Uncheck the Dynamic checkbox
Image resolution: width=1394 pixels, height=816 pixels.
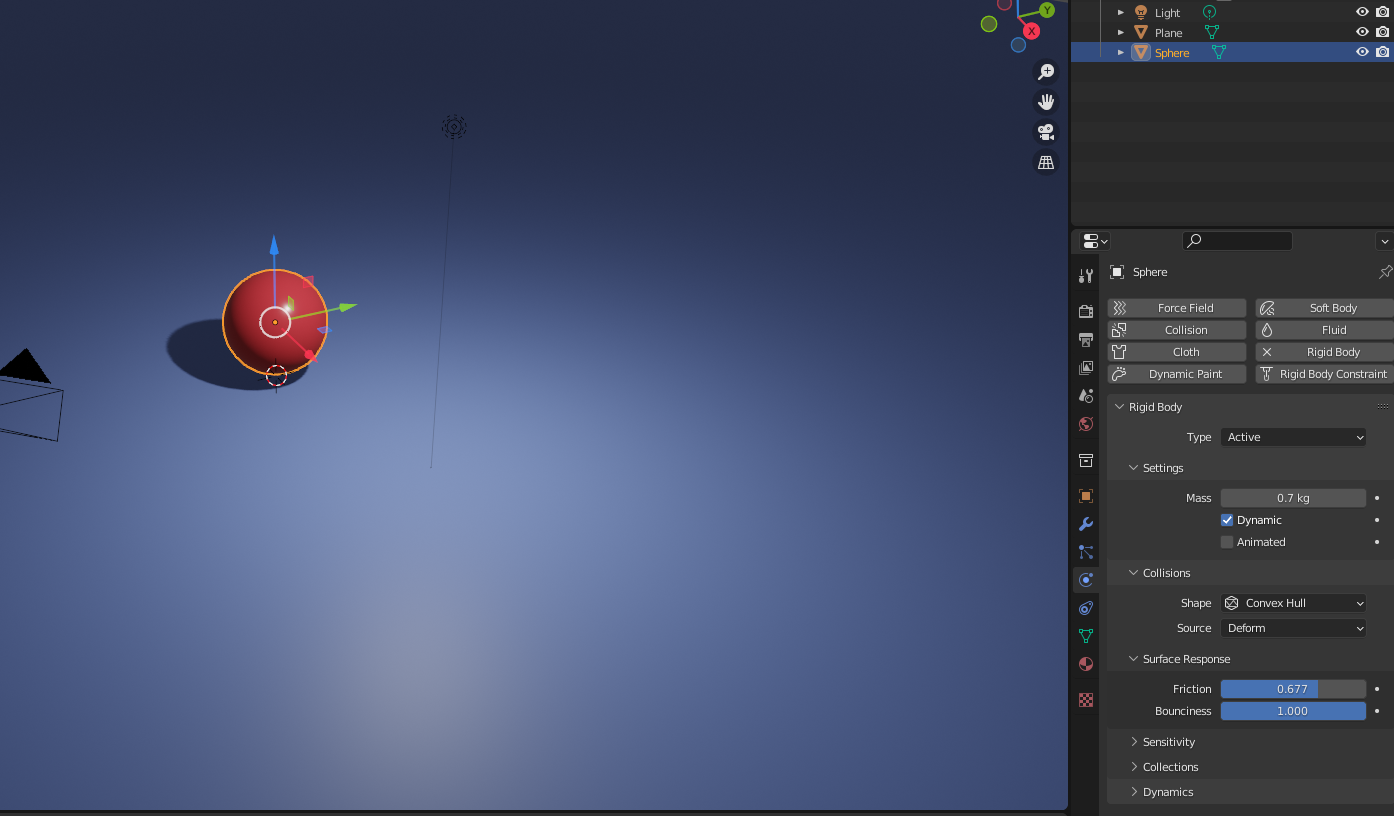coord(1227,520)
